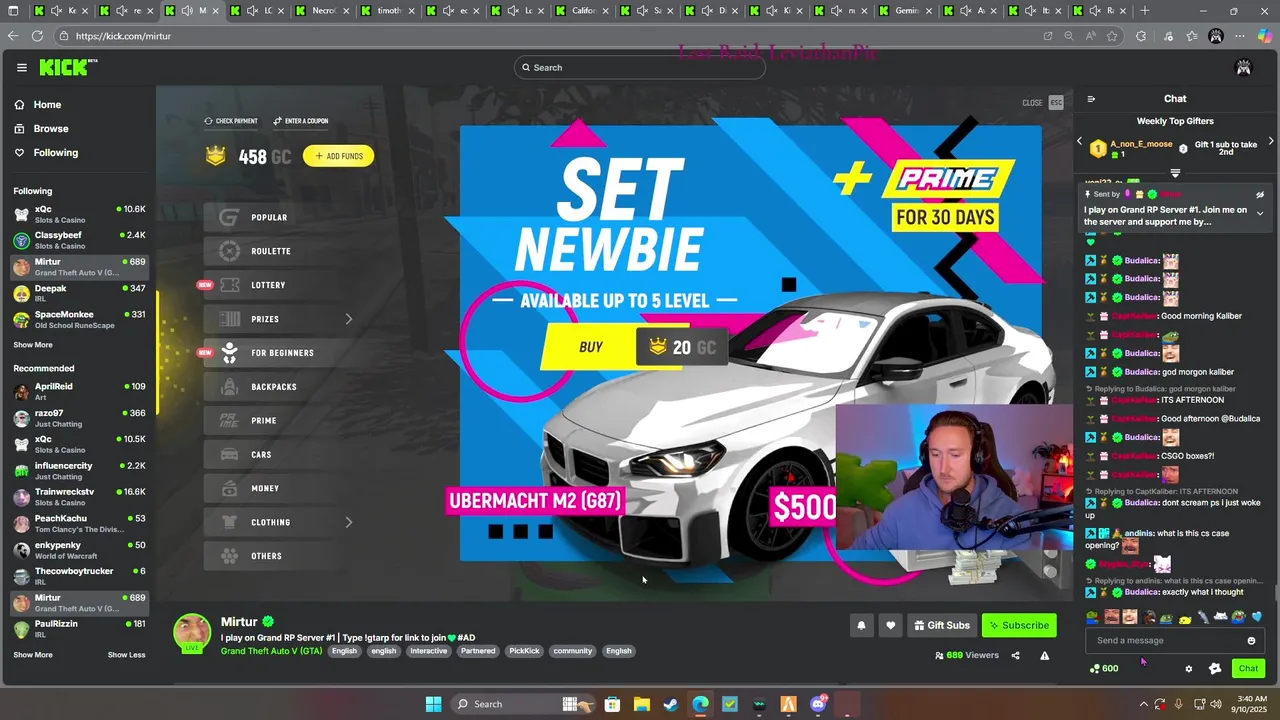Expand the pinned chat message
Image resolution: width=1280 pixels, height=720 pixels.
(1260, 213)
